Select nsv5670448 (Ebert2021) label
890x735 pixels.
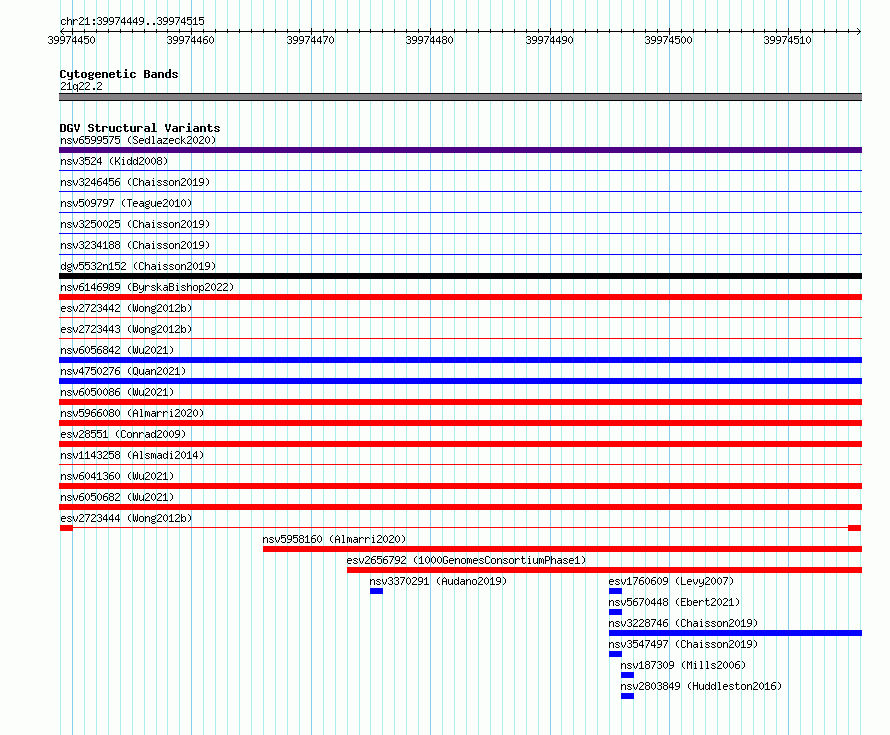[674, 602]
